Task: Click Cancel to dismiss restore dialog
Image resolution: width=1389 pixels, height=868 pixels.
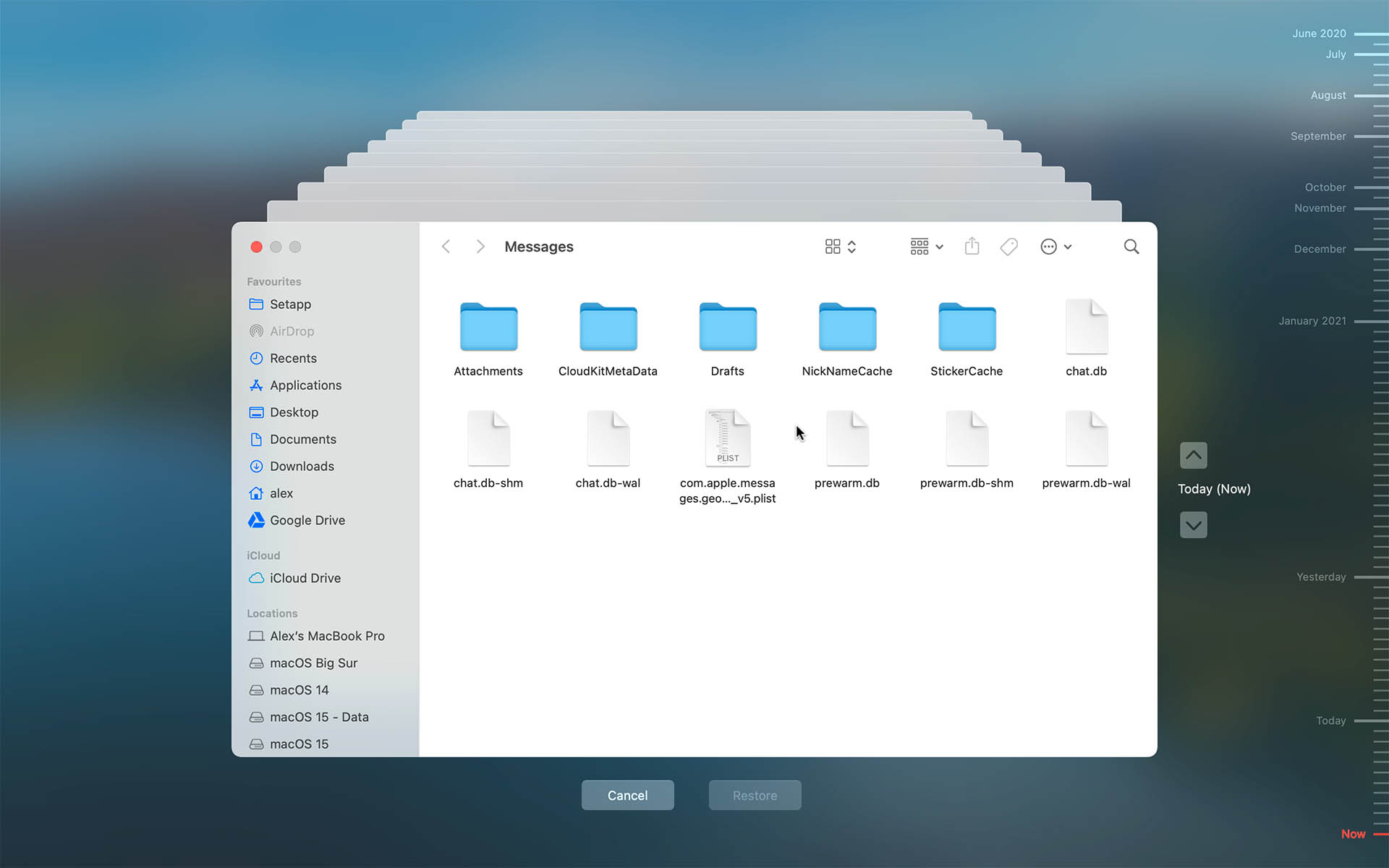Action: (627, 795)
